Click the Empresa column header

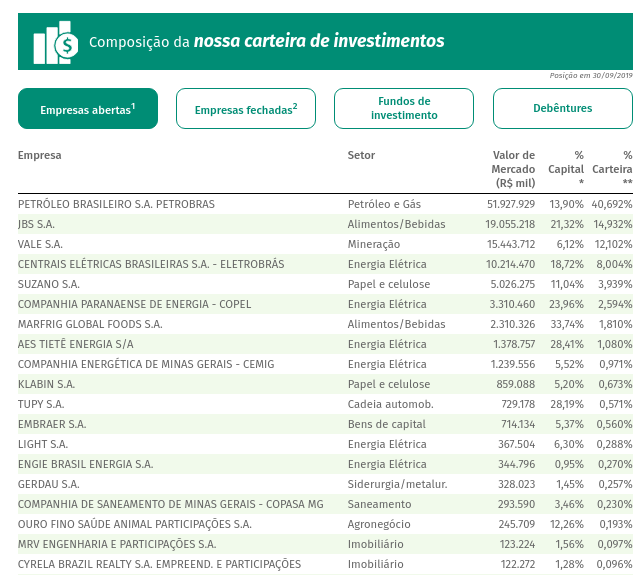click(x=40, y=156)
